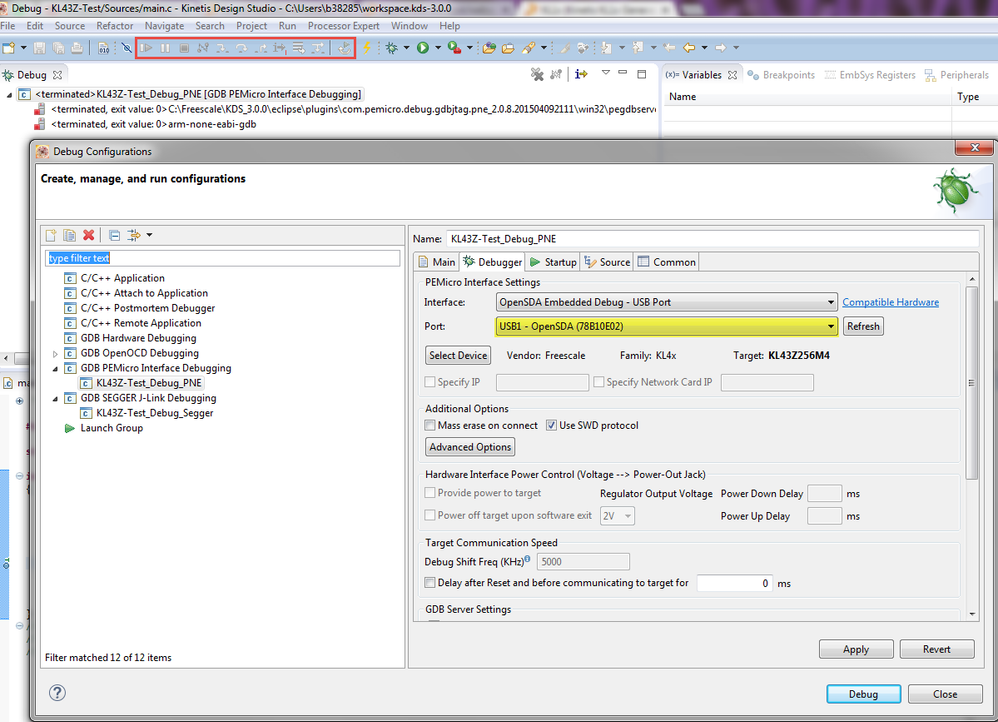This screenshot has width=998, height=722.
Task: Switch to the Source tab
Action: (x=607, y=262)
